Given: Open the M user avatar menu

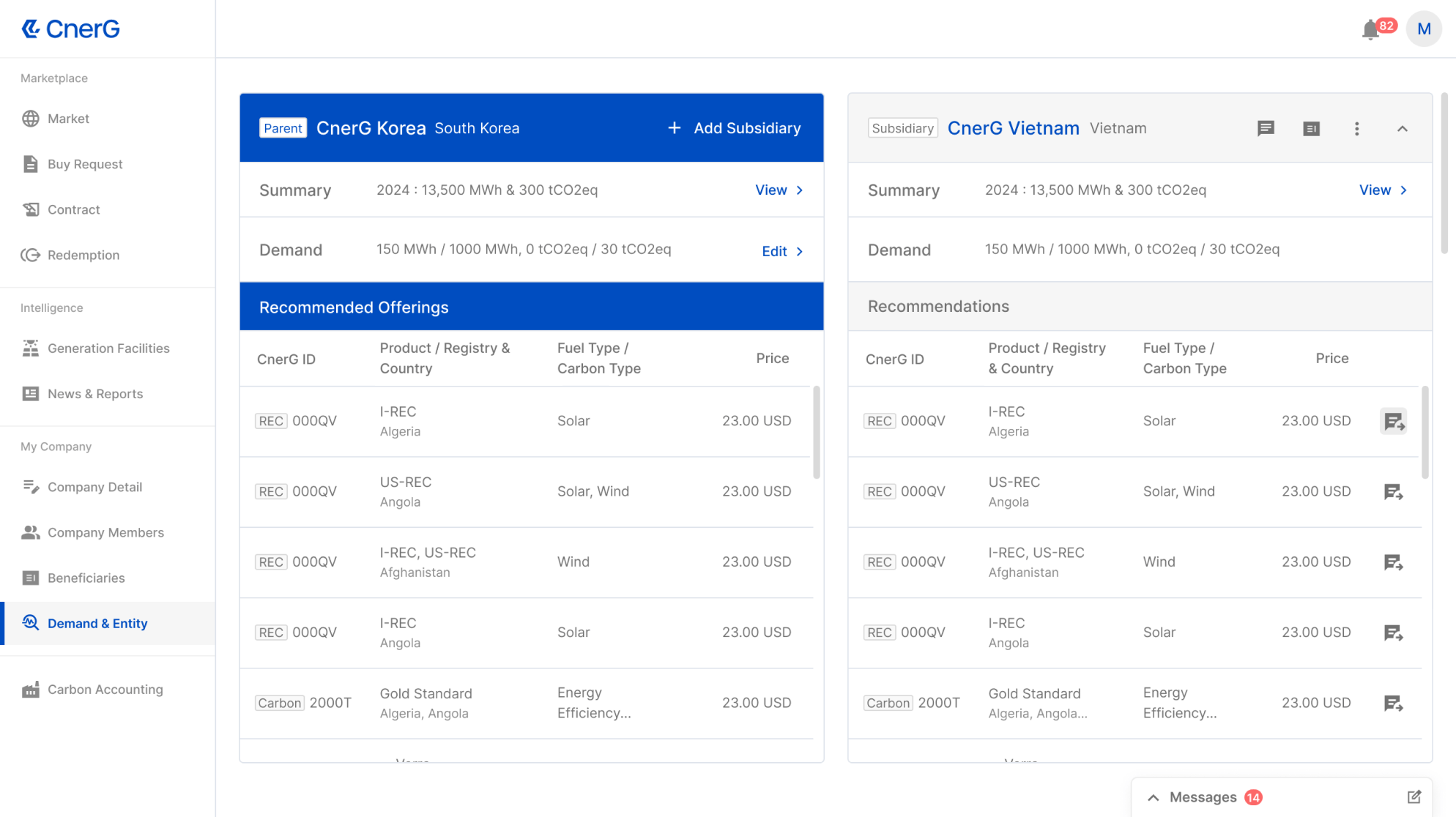Looking at the screenshot, I should point(1424,29).
